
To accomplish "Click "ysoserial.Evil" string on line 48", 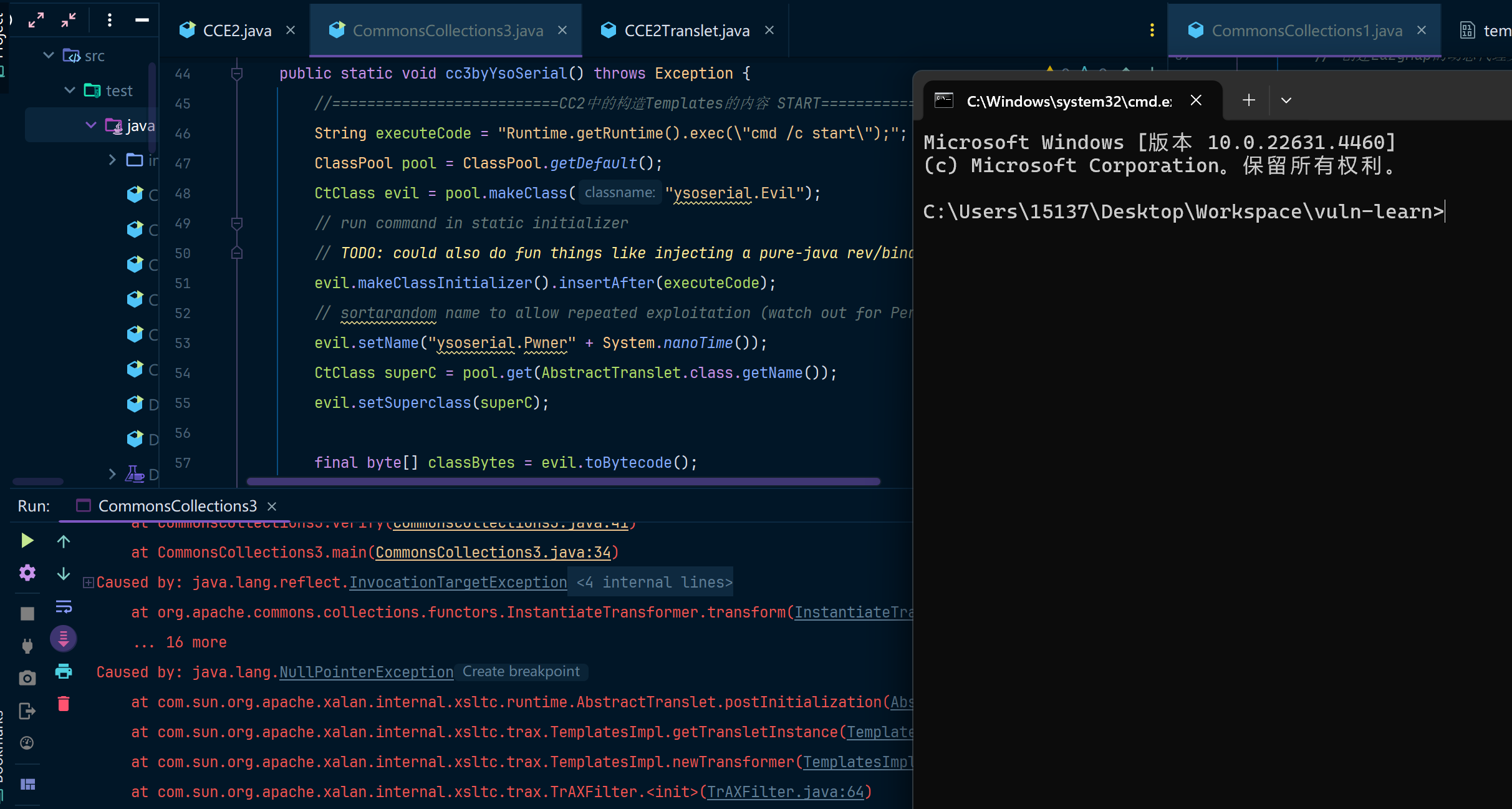I will 735,193.
